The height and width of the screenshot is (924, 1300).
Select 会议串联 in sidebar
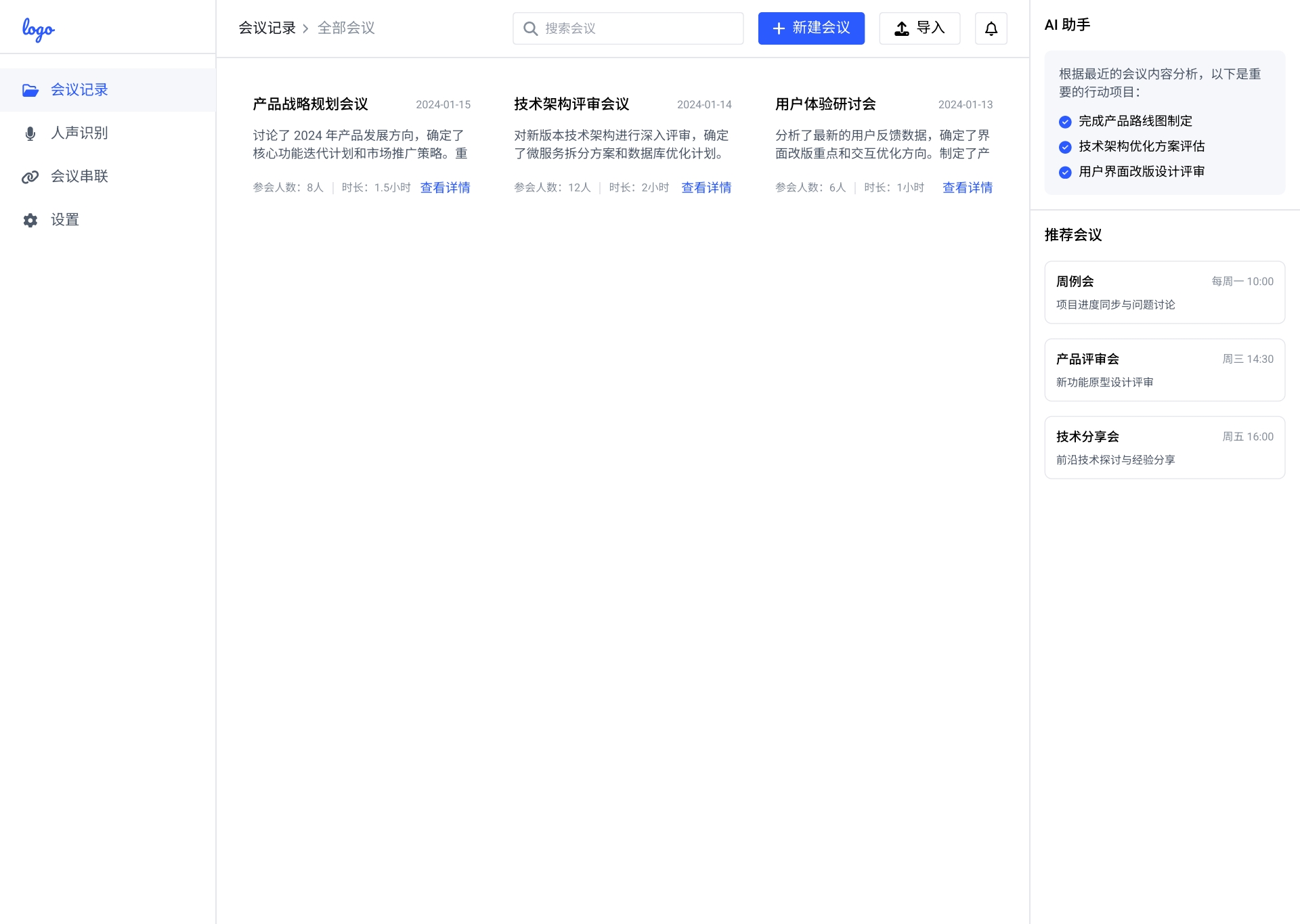(108, 177)
